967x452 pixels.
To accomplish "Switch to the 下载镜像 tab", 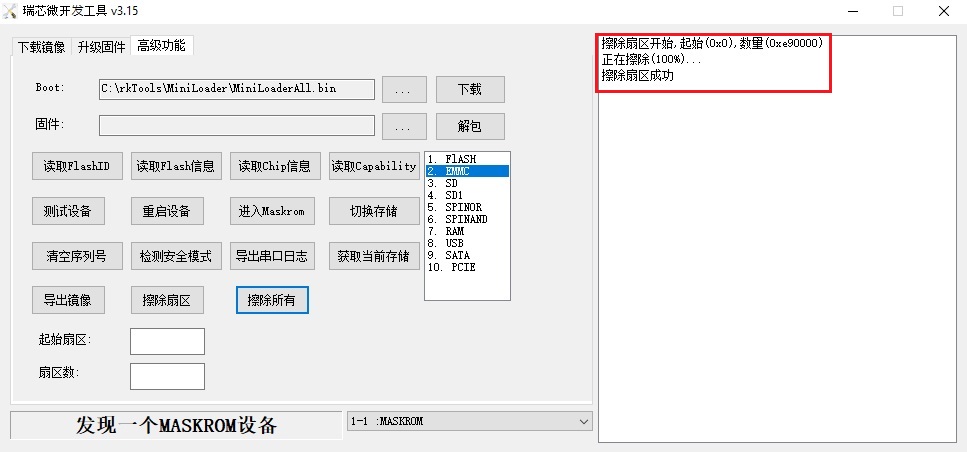I will (41, 47).
